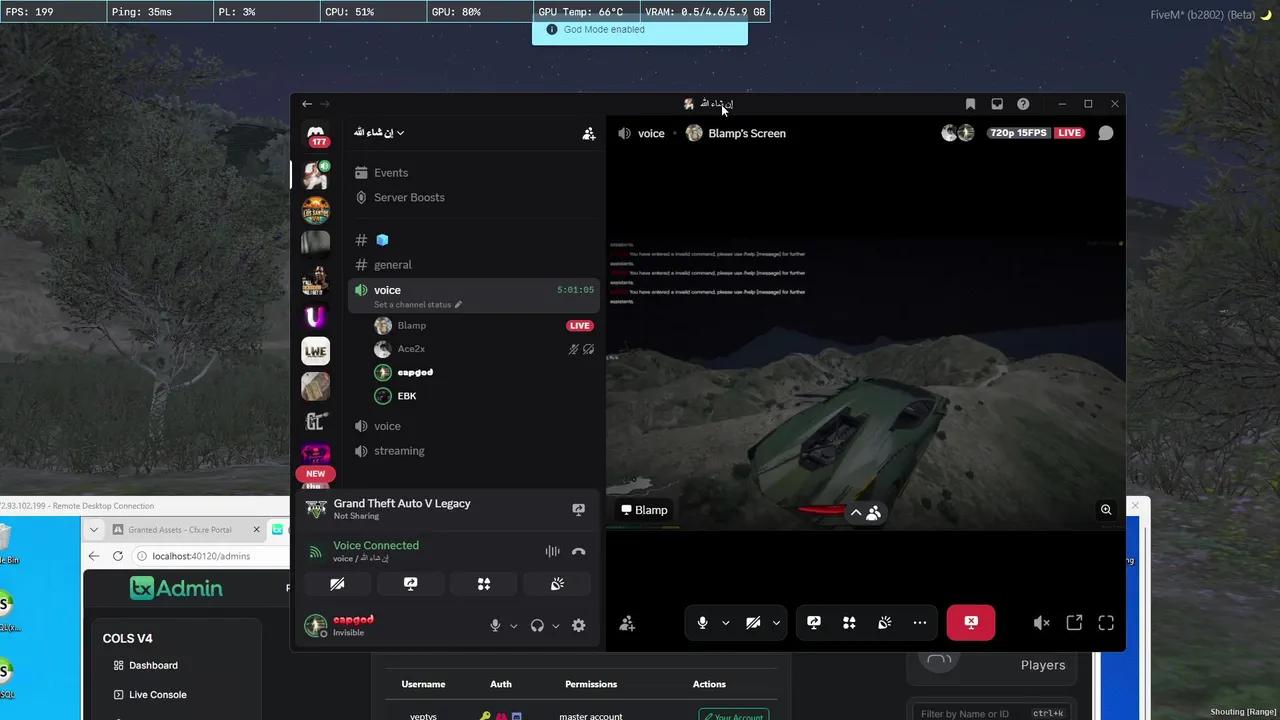Invite friends to the call
1280x720 pixels.
point(627,623)
